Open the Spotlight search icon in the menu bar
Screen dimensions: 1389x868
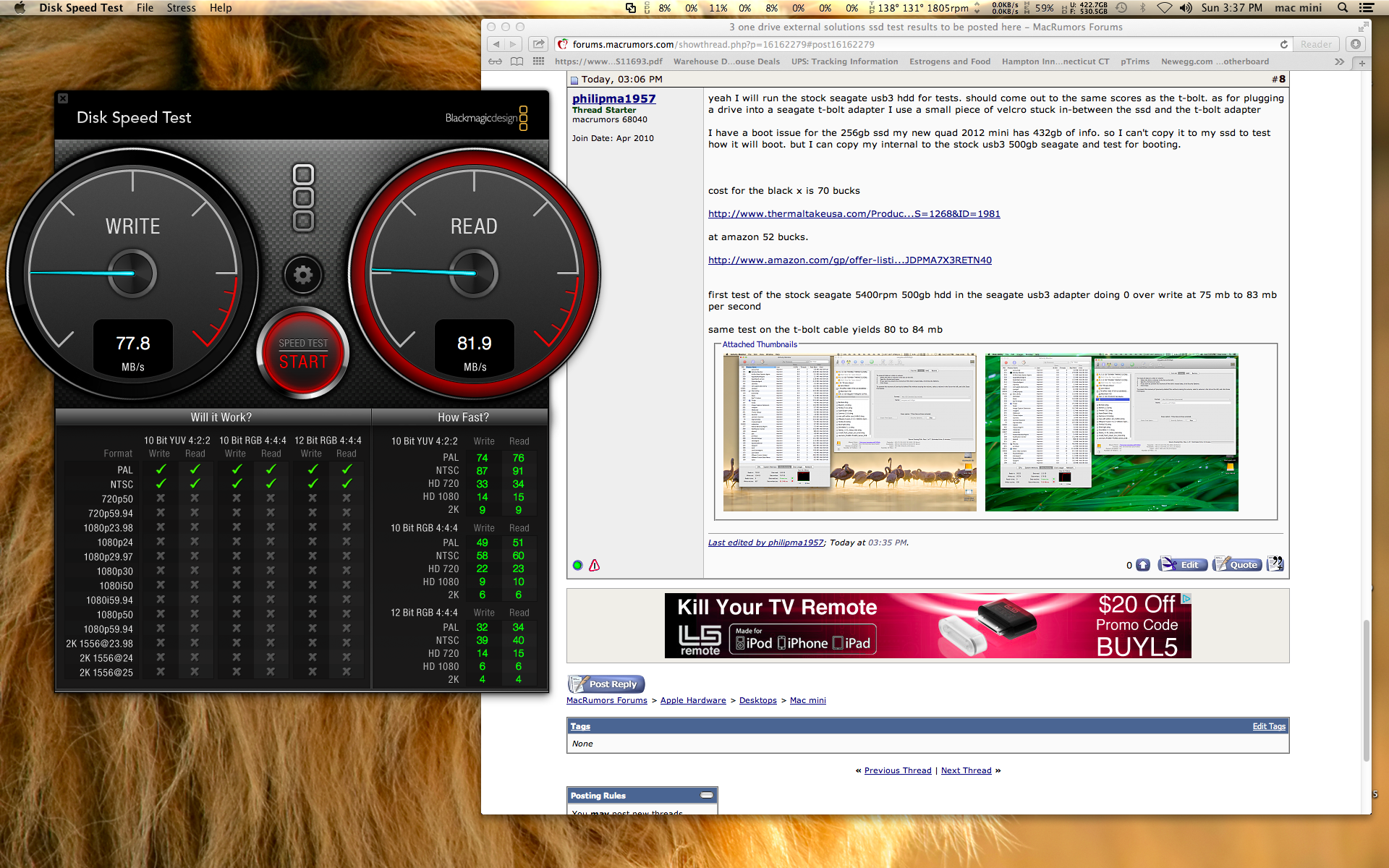pyautogui.click(x=1343, y=8)
